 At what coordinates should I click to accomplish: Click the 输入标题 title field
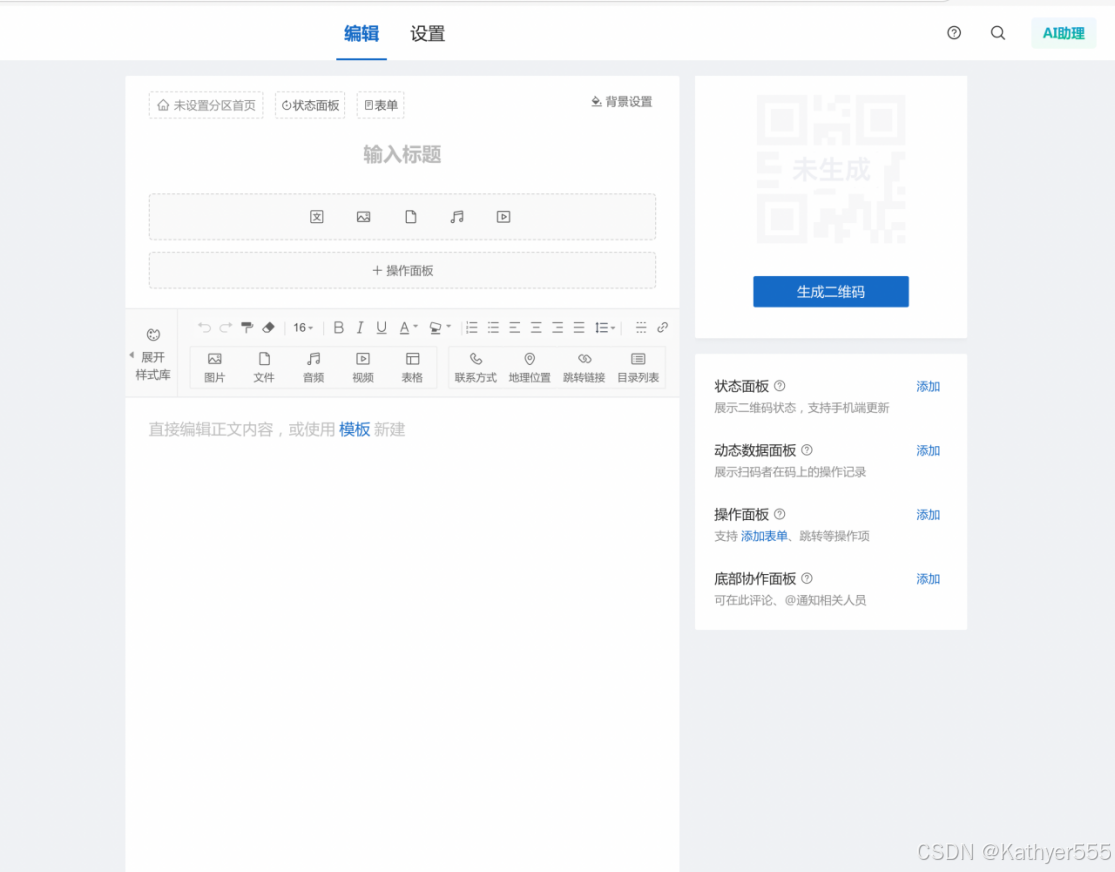click(x=402, y=154)
